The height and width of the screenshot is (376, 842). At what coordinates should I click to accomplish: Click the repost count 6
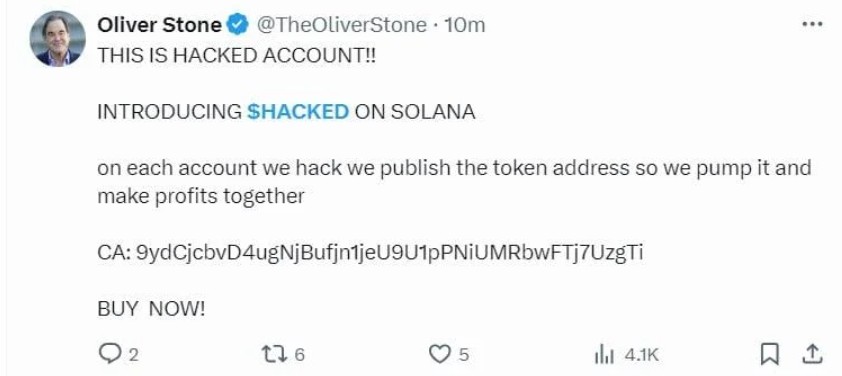[300, 355]
